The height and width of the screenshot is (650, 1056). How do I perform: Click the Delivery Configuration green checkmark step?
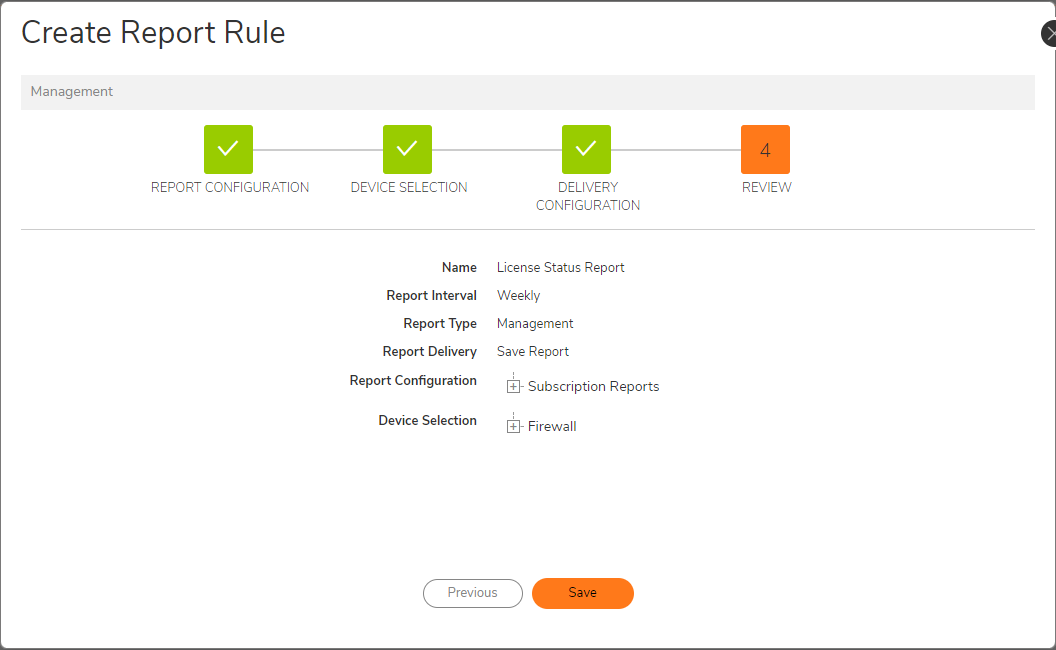[x=586, y=149]
